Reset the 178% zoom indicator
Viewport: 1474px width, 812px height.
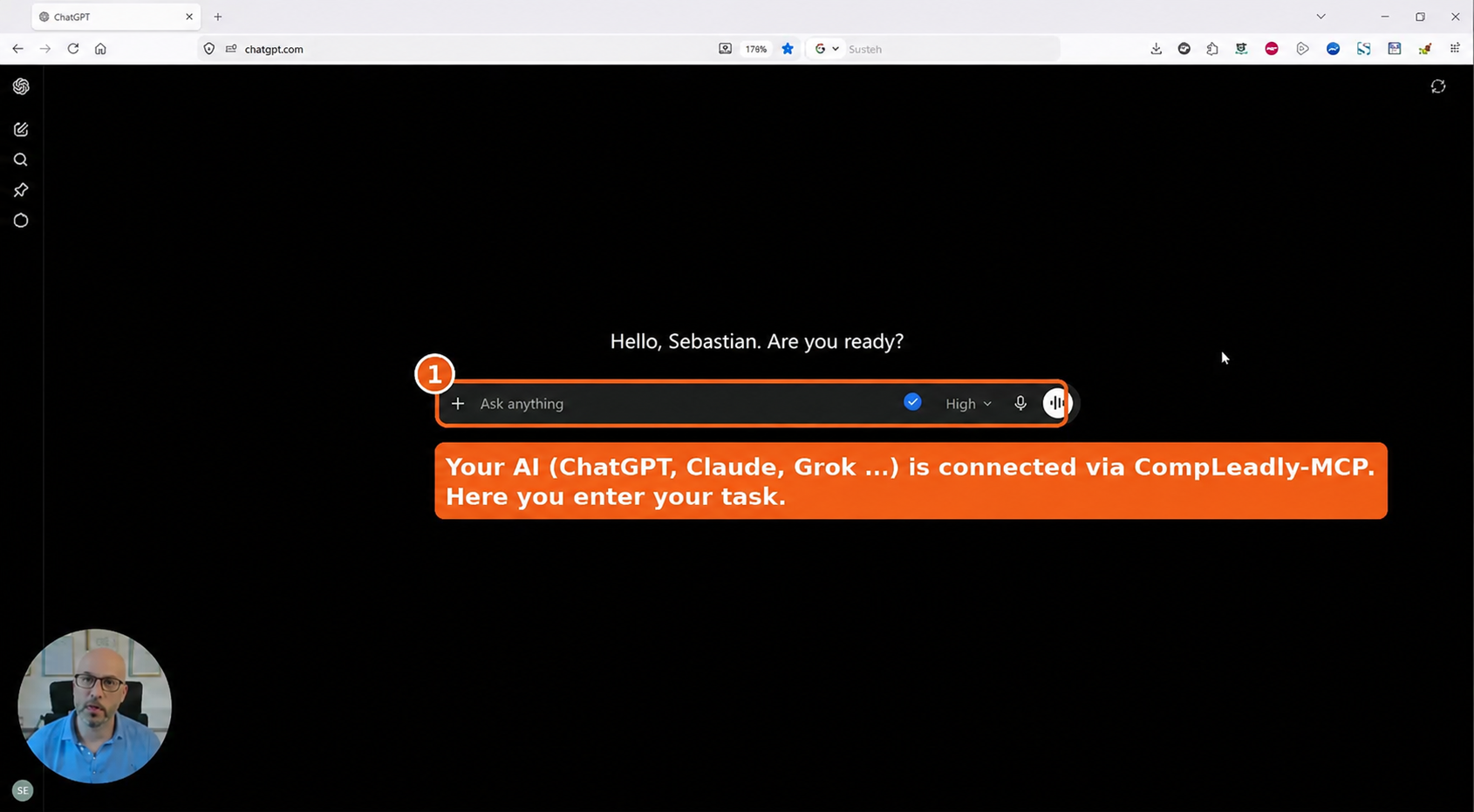[756, 49]
